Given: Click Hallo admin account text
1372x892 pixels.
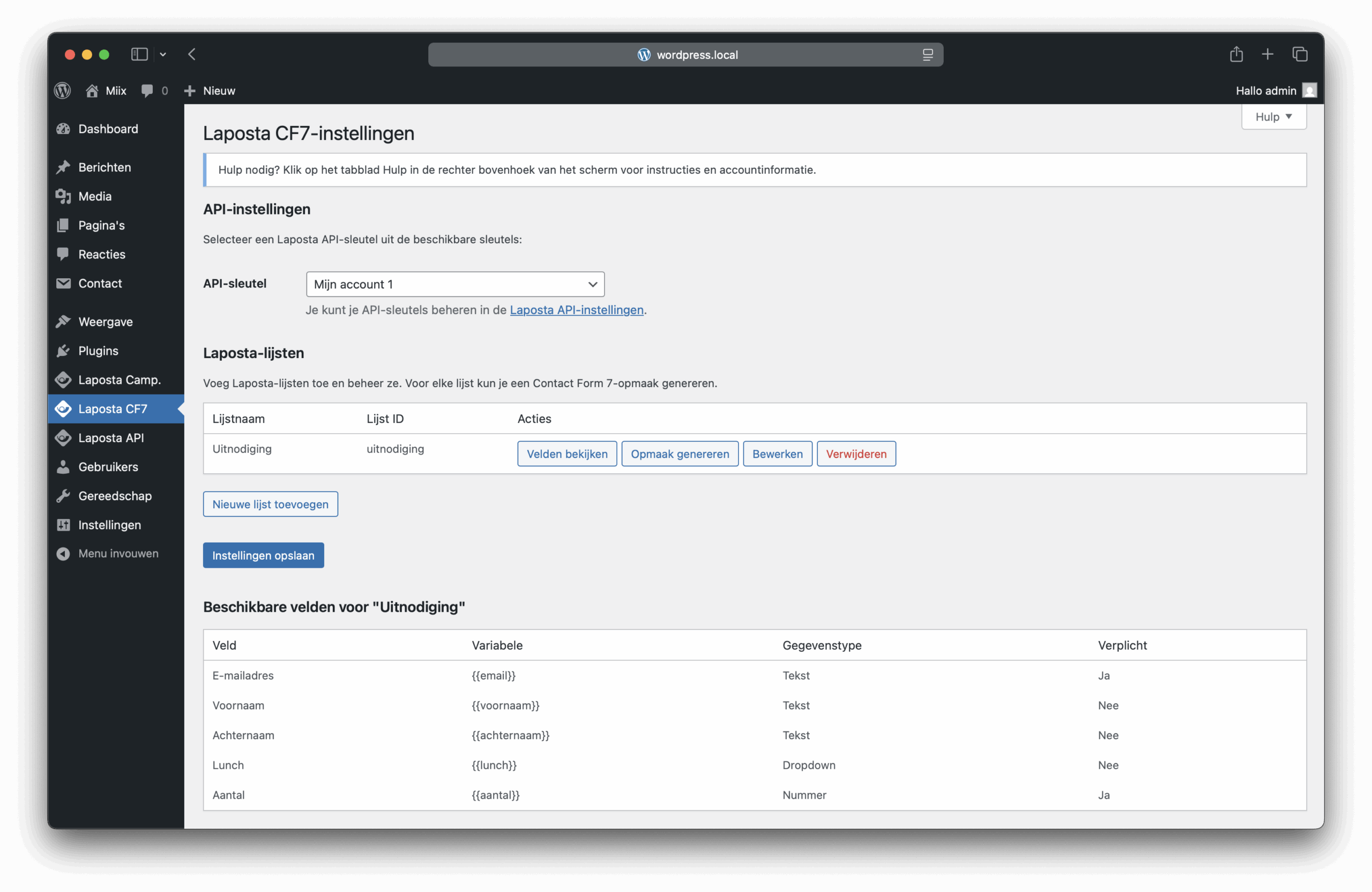Looking at the screenshot, I should pyautogui.click(x=1266, y=91).
